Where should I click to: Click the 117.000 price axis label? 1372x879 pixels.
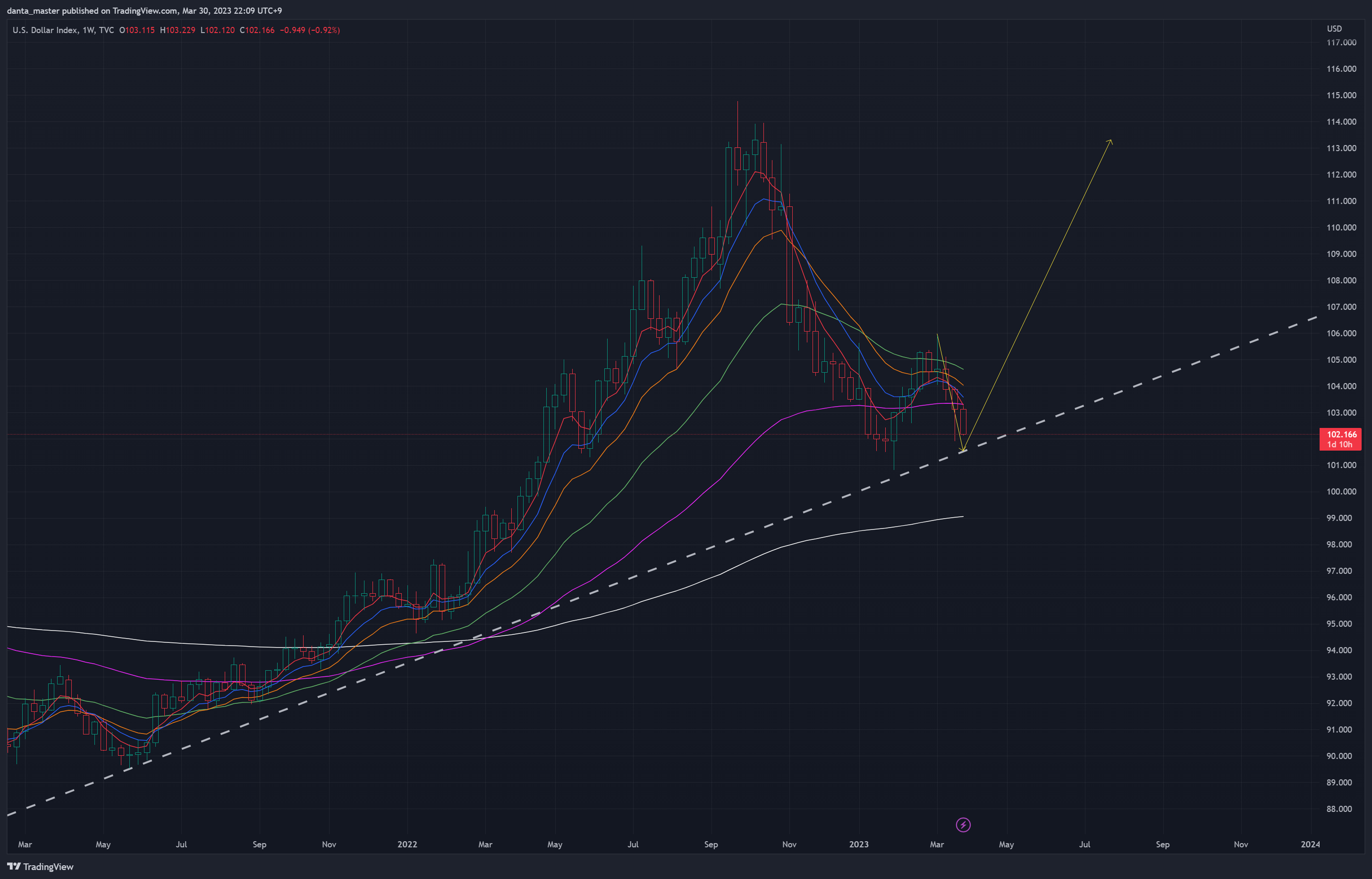[1341, 42]
